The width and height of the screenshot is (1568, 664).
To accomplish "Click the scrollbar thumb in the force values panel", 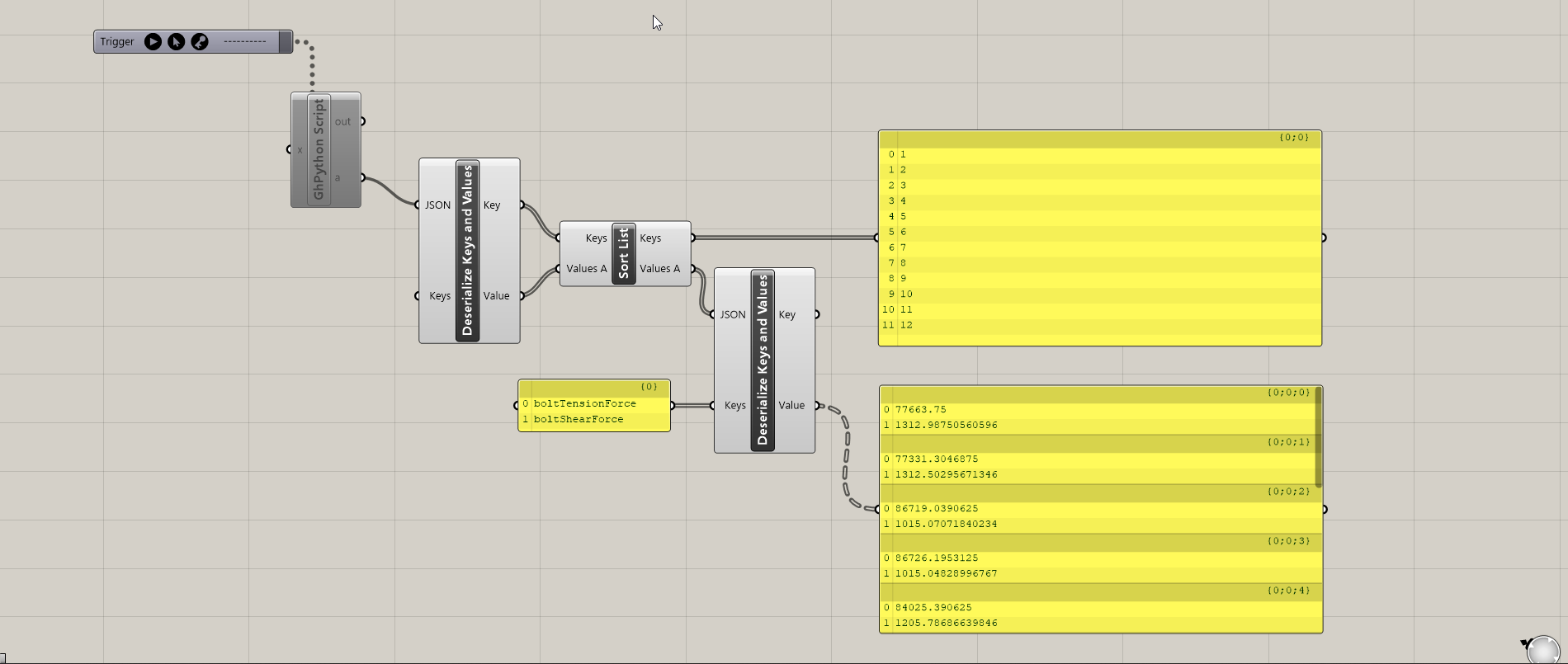I will (x=1318, y=437).
